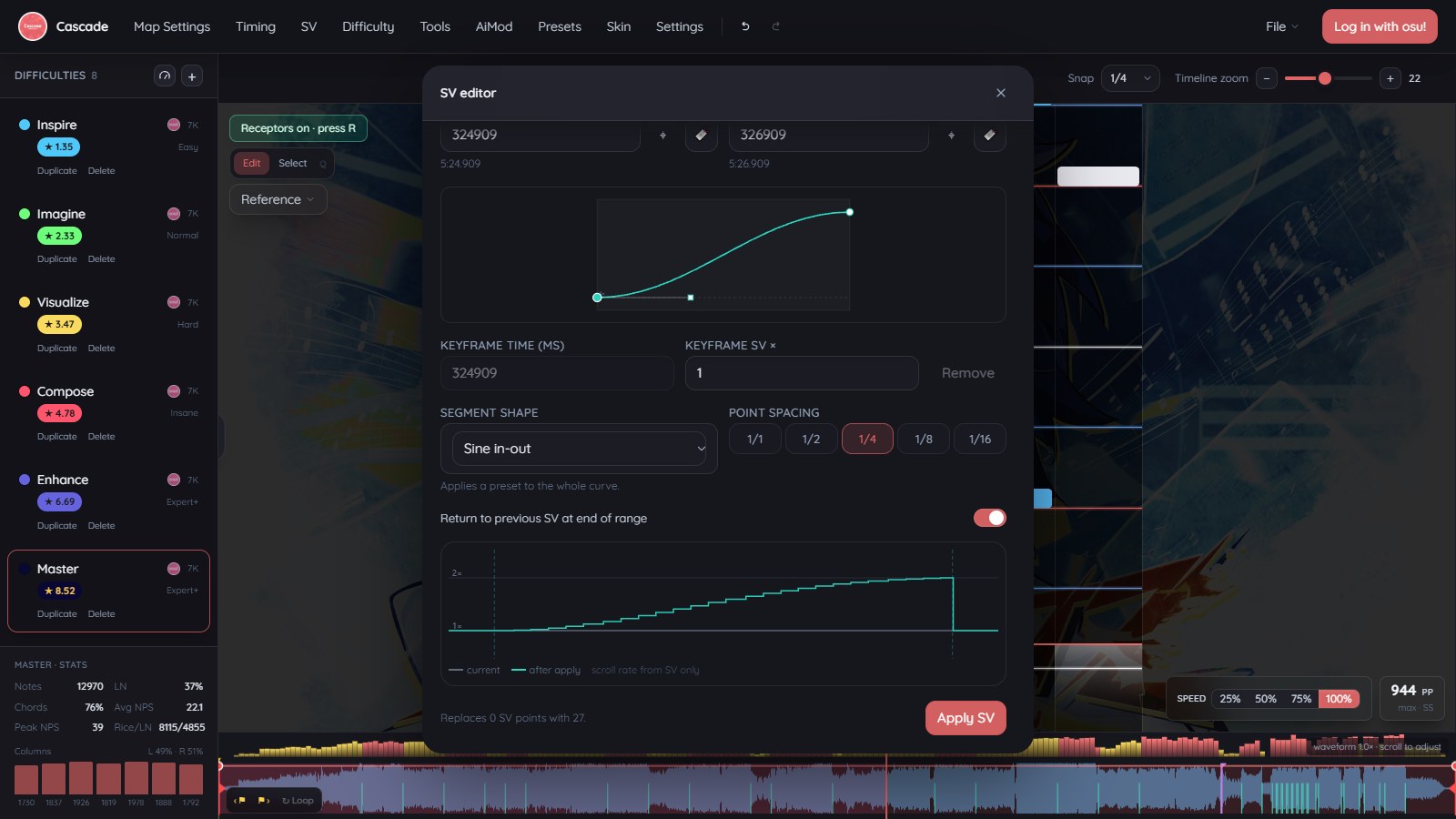The width and height of the screenshot is (1456, 819).
Task: Adjust the Timeline zoom slider
Action: [x=1328, y=78]
